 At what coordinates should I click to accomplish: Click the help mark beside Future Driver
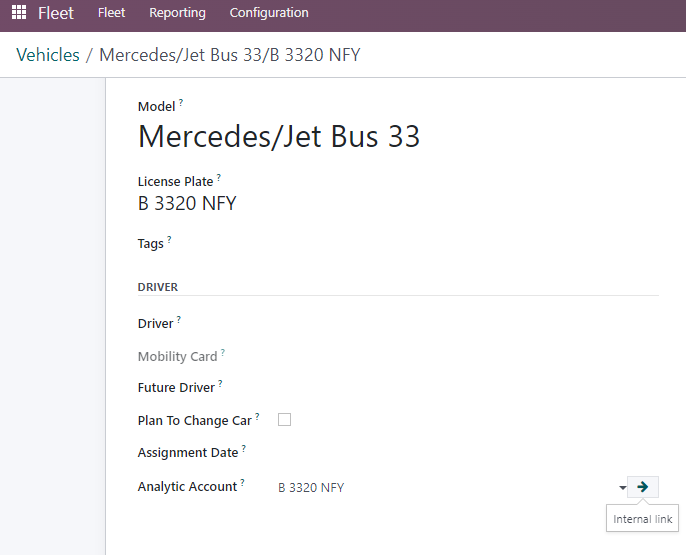220,384
